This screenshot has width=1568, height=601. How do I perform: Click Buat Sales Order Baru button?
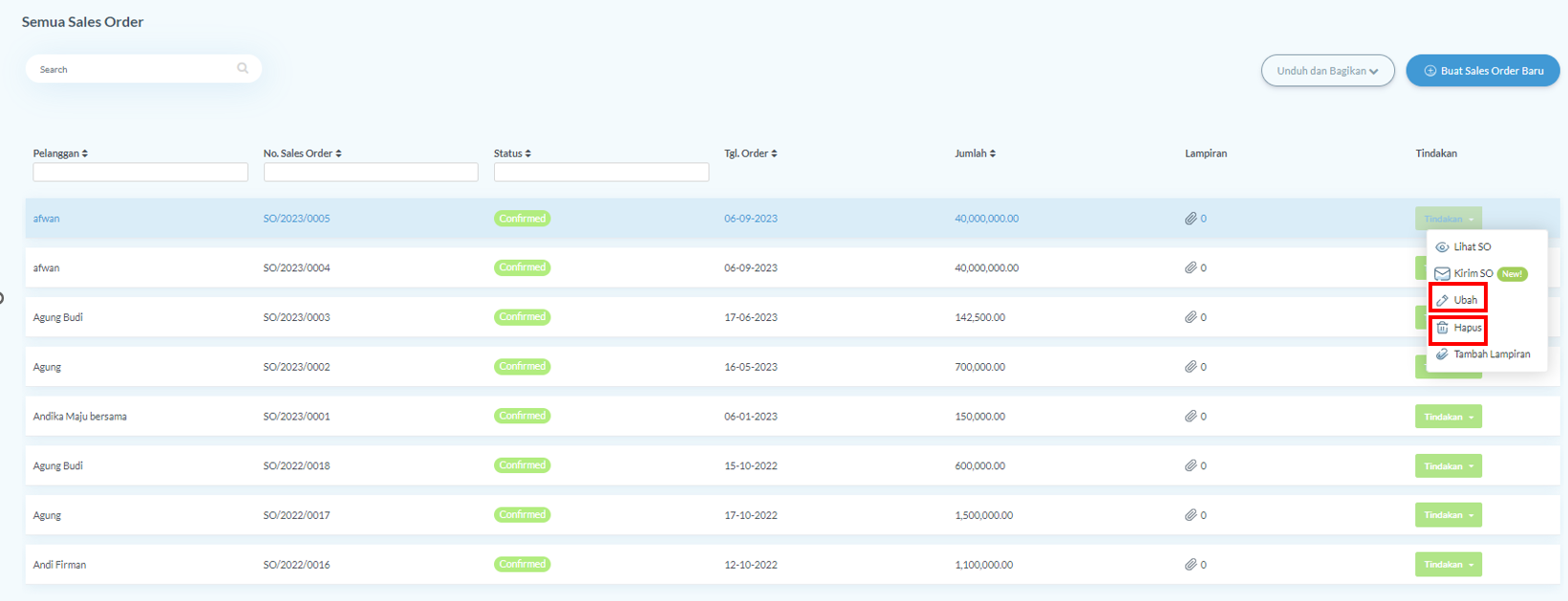pyautogui.click(x=1483, y=71)
